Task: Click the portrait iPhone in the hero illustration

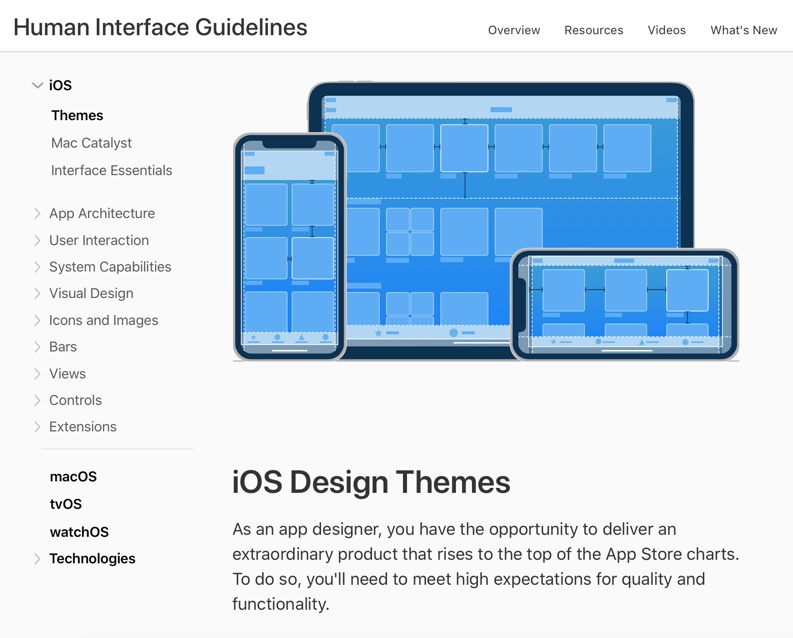Action: pos(290,247)
